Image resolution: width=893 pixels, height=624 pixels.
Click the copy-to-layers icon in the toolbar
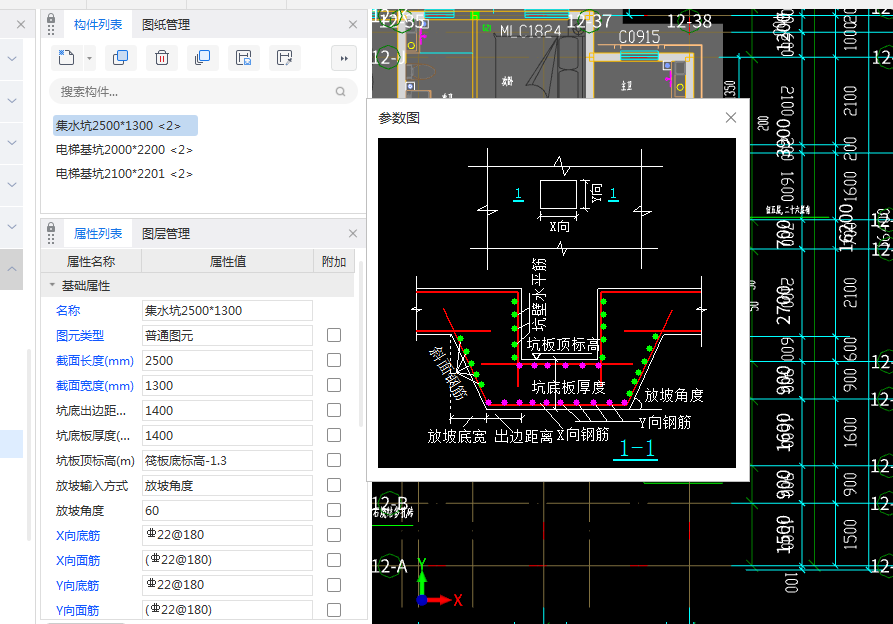(203, 58)
